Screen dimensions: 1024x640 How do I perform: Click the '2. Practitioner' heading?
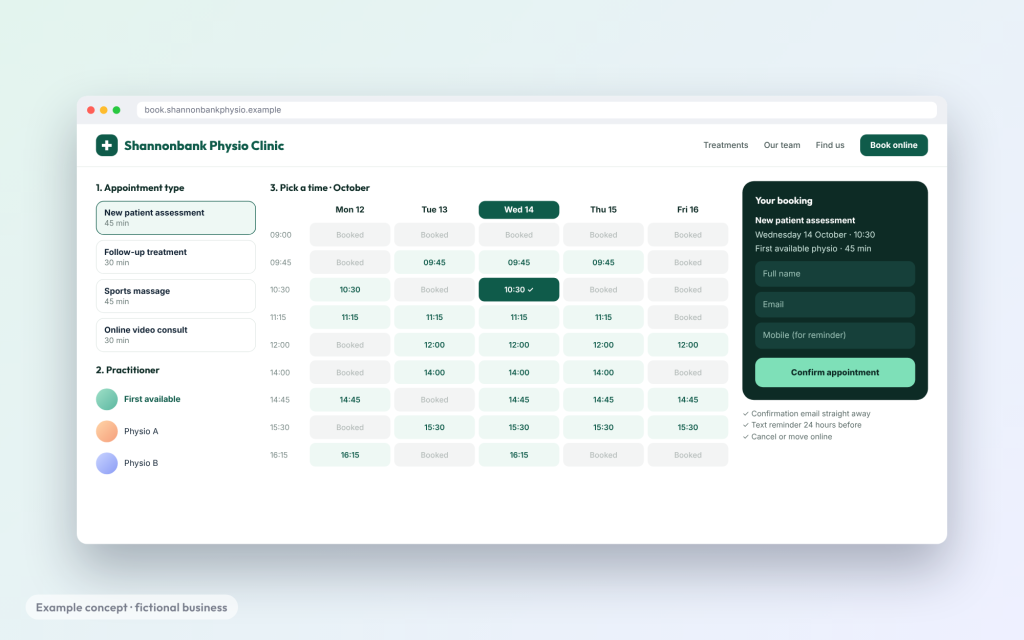pos(127,370)
